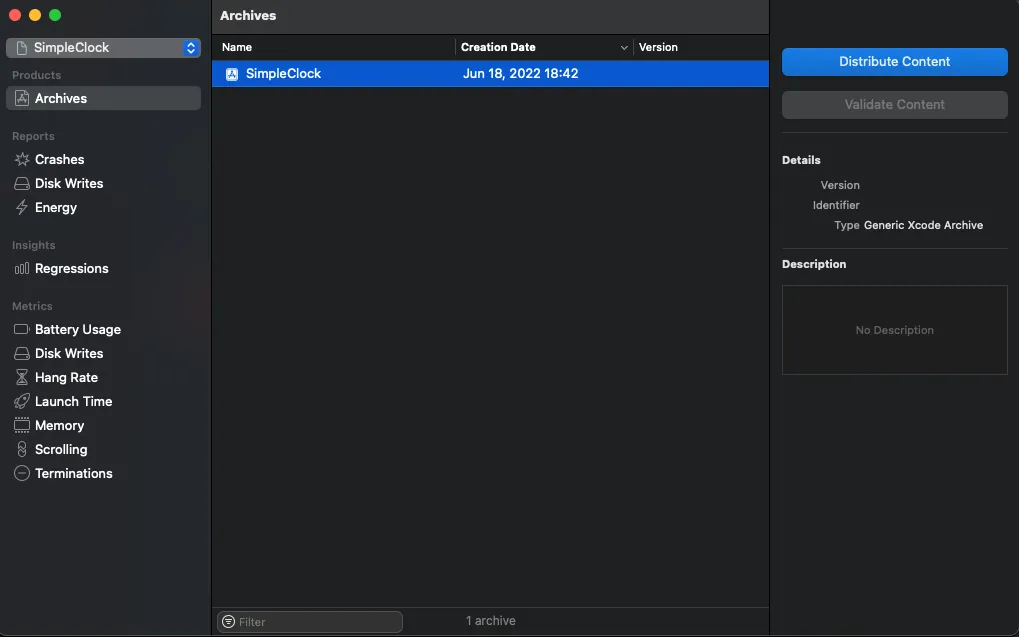Image resolution: width=1019 pixels, height=637 pixels.
Task: Open the SimpleClock product selector dropdown
Action: click(103, 47)
